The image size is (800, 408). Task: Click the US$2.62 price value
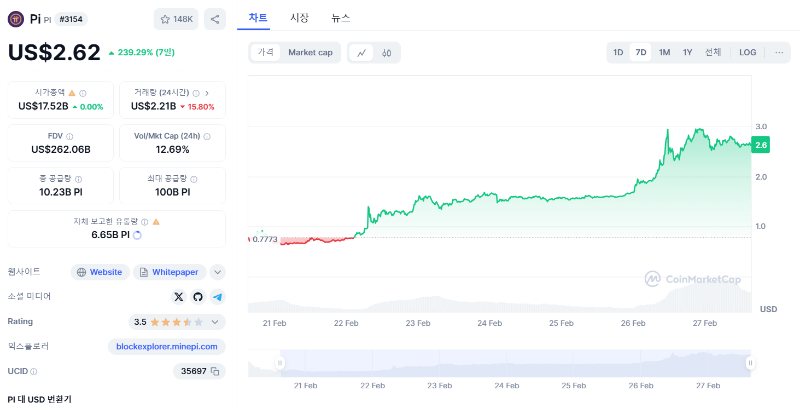pyautogui.click(x=54, y=52)
